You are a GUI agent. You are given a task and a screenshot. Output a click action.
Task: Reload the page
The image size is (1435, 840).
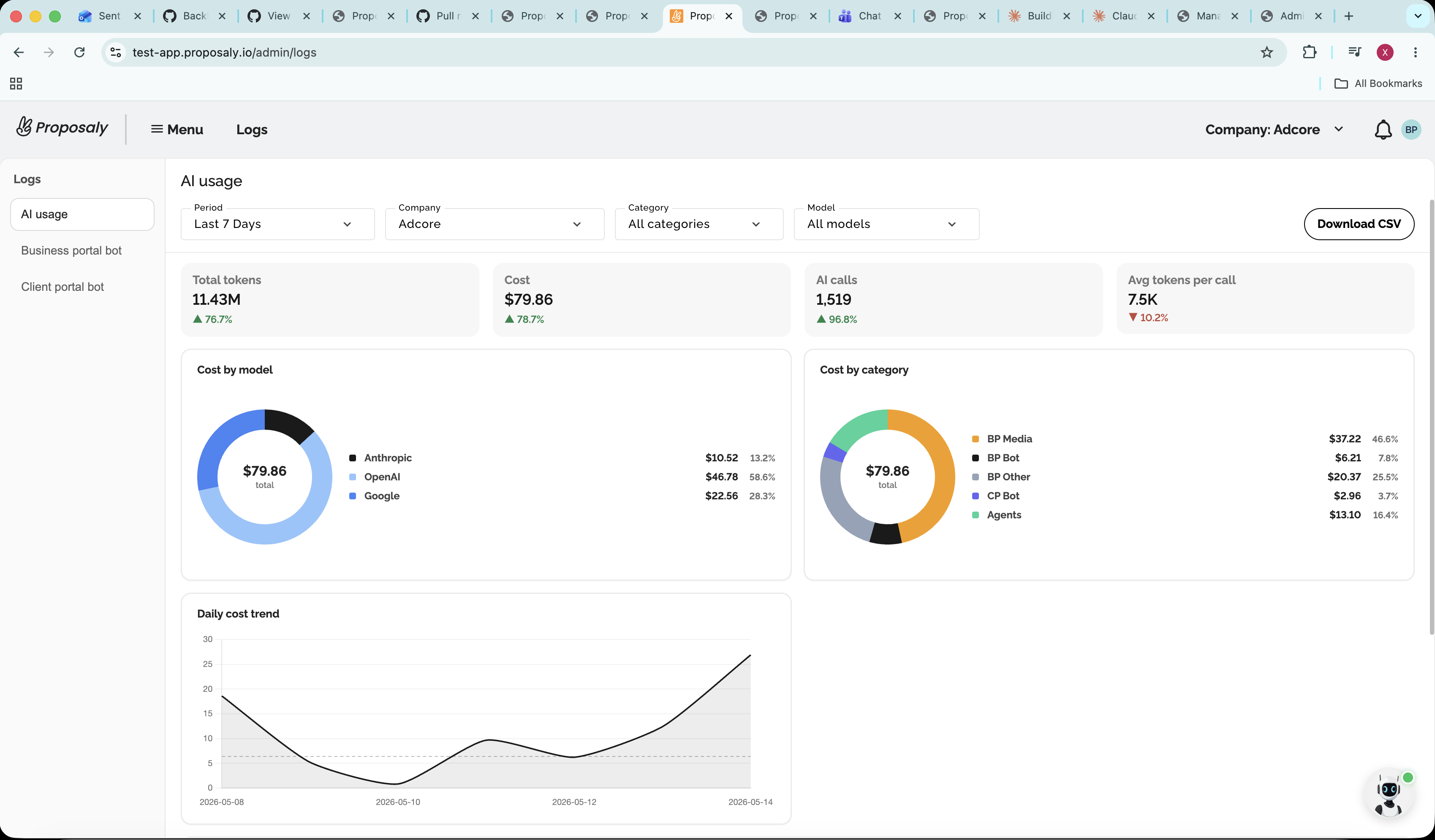tap(80, 52)
